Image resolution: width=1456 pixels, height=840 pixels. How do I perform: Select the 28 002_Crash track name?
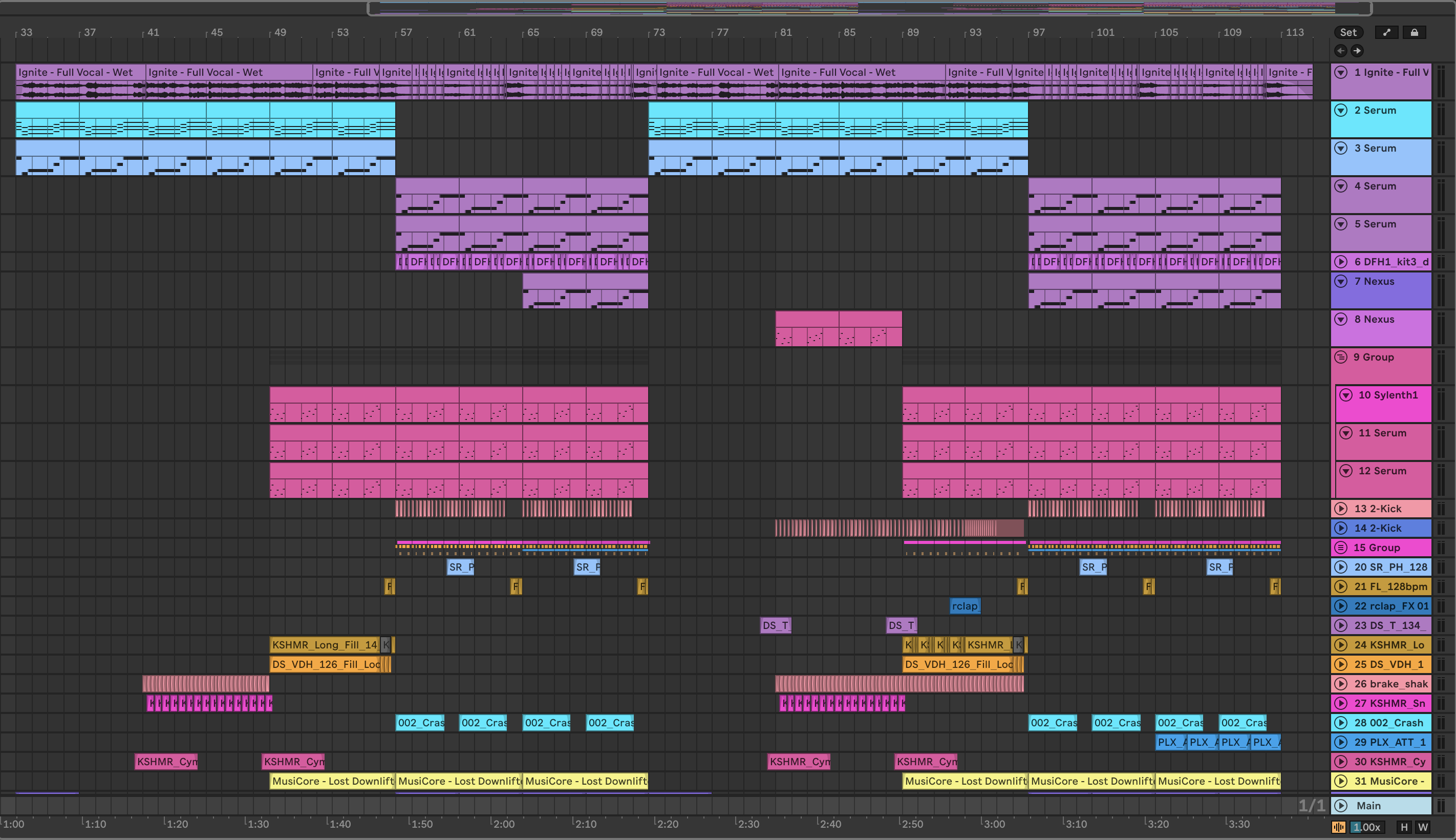[1388, 723]
